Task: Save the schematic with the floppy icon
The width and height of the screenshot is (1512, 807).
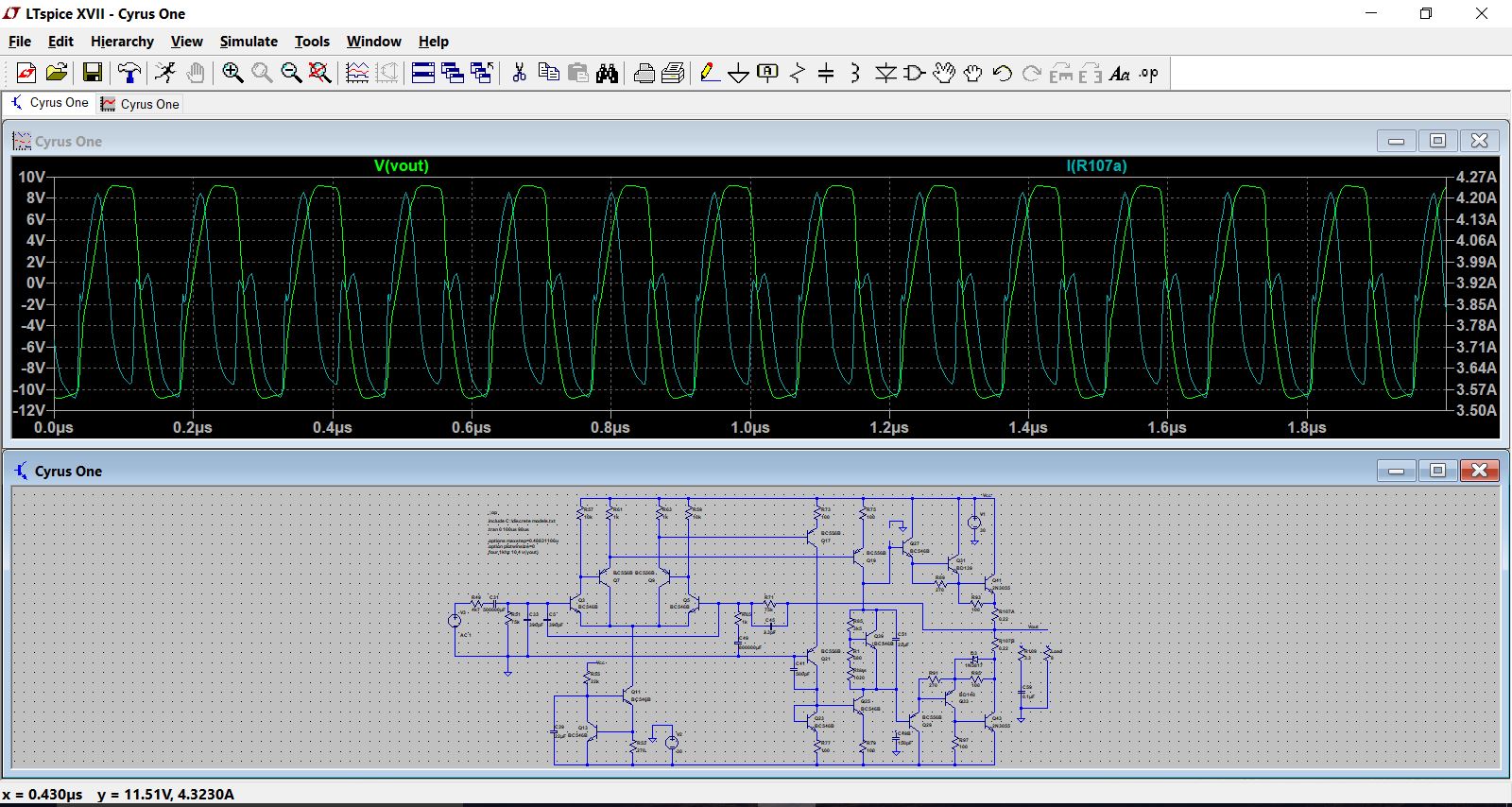Action: pyautogui.click(x=93, y=73)
